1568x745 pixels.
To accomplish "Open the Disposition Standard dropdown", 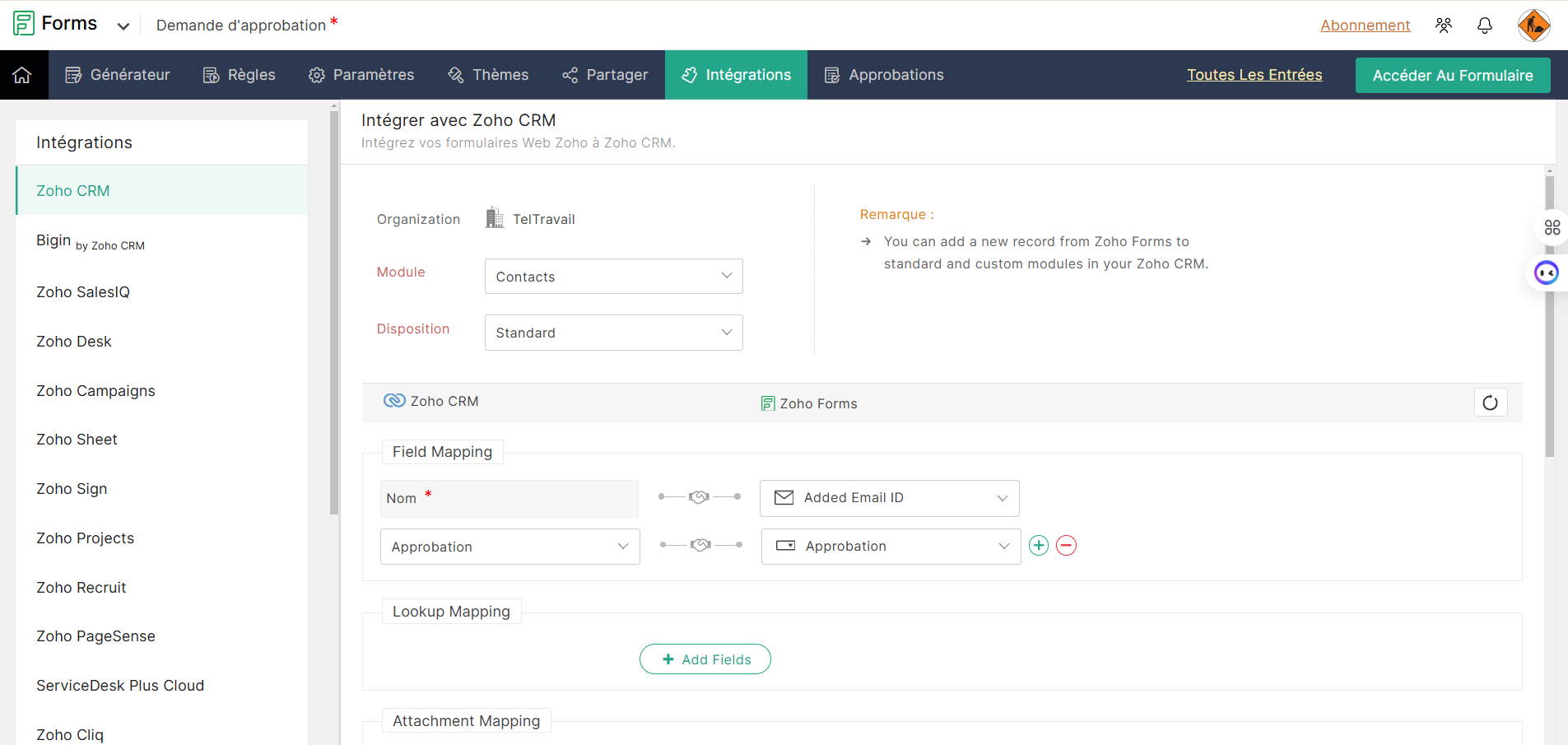I will [613, 333].
